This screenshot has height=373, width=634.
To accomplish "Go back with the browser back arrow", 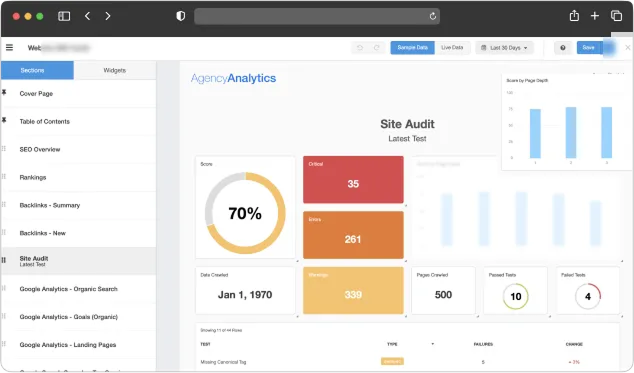I will point(87,16).
